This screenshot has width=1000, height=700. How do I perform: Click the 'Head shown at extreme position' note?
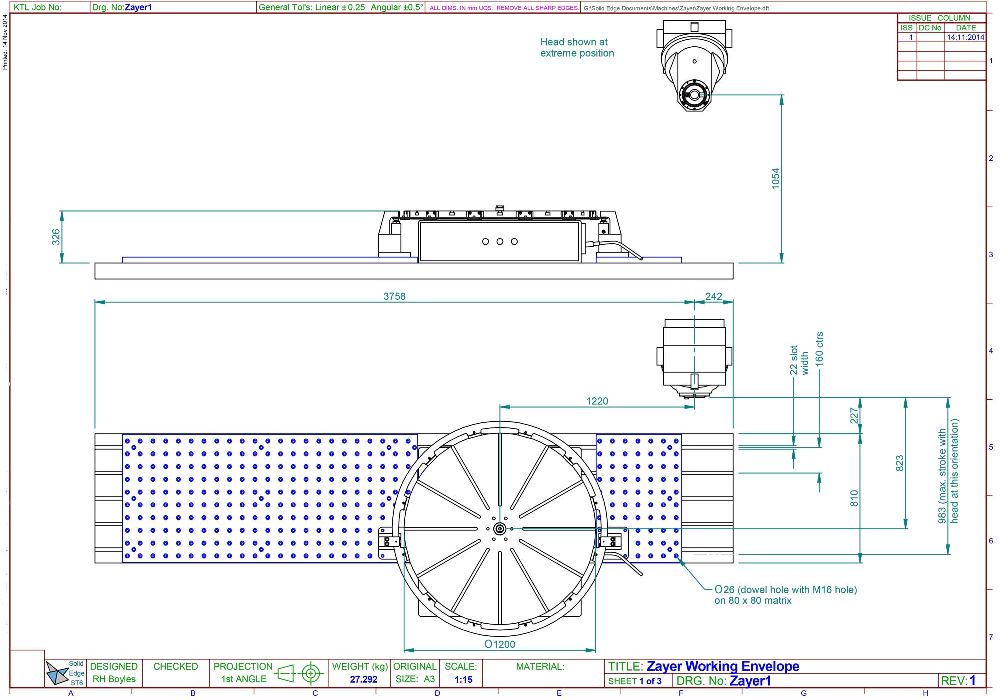tap(577, 47)
